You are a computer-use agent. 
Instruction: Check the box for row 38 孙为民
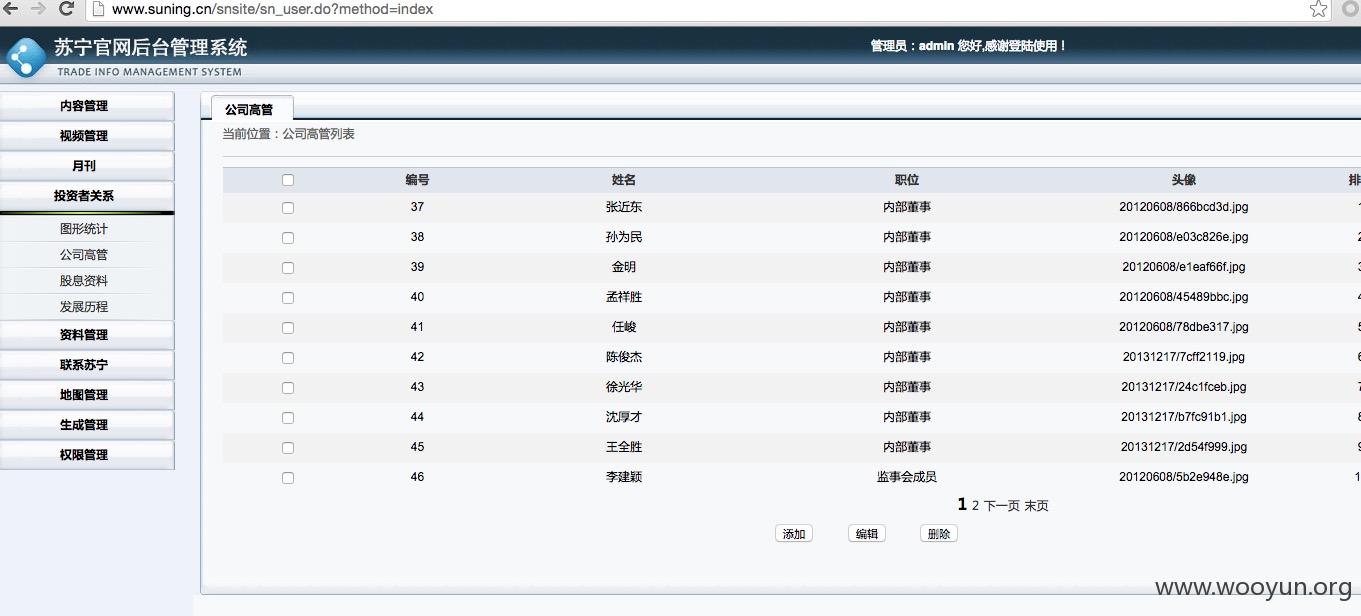288,238
